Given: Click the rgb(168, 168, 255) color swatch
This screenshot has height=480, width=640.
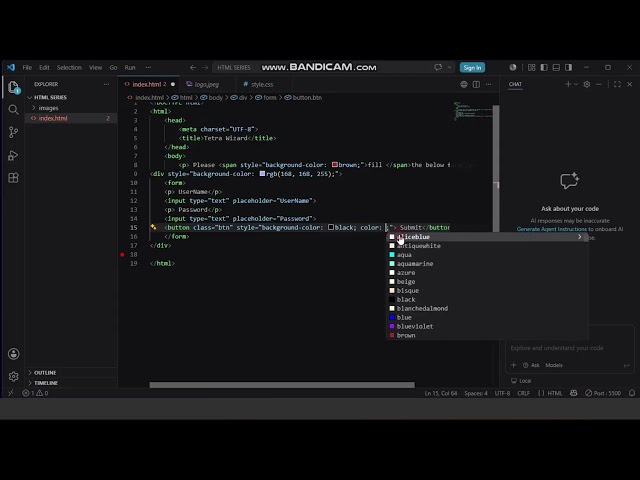Looking at the screenshot, I should (262, 173).
